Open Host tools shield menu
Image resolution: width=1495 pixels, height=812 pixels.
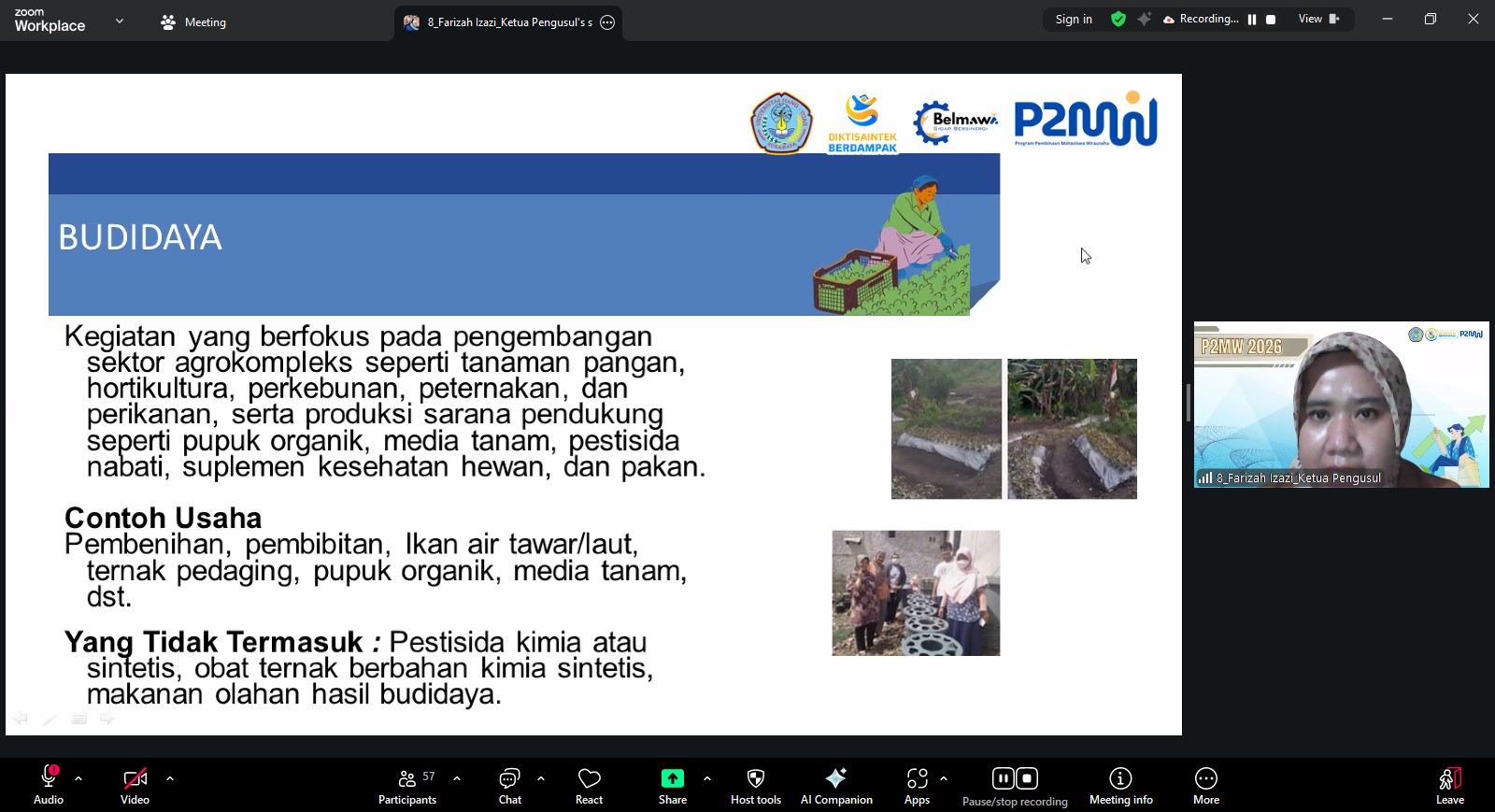755,786
